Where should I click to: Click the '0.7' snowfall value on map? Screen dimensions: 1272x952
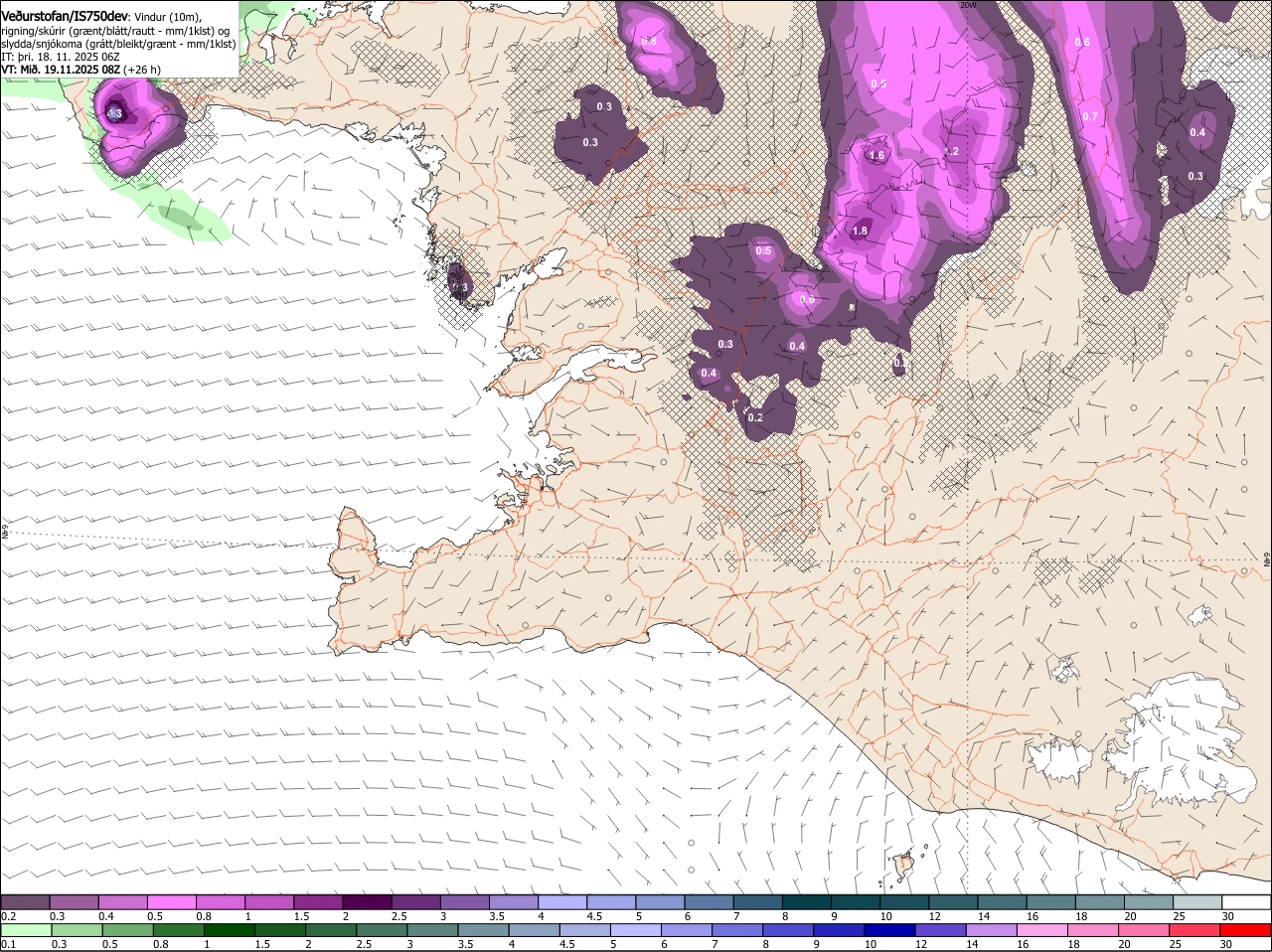(1090, 116)
